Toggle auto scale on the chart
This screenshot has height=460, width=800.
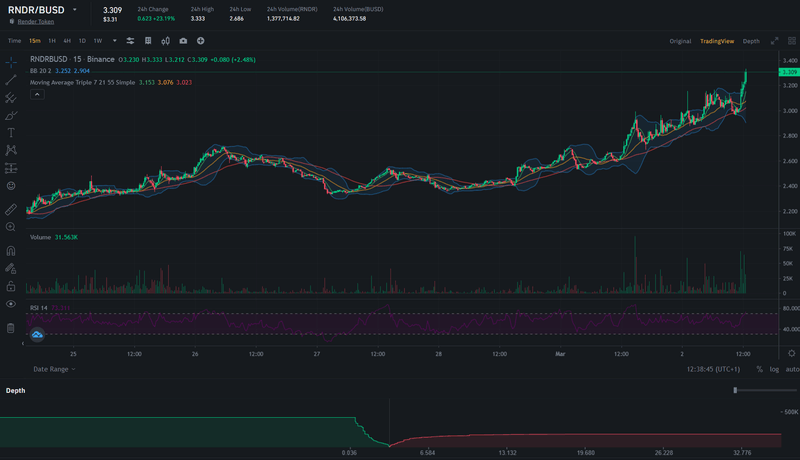point(790,369)
